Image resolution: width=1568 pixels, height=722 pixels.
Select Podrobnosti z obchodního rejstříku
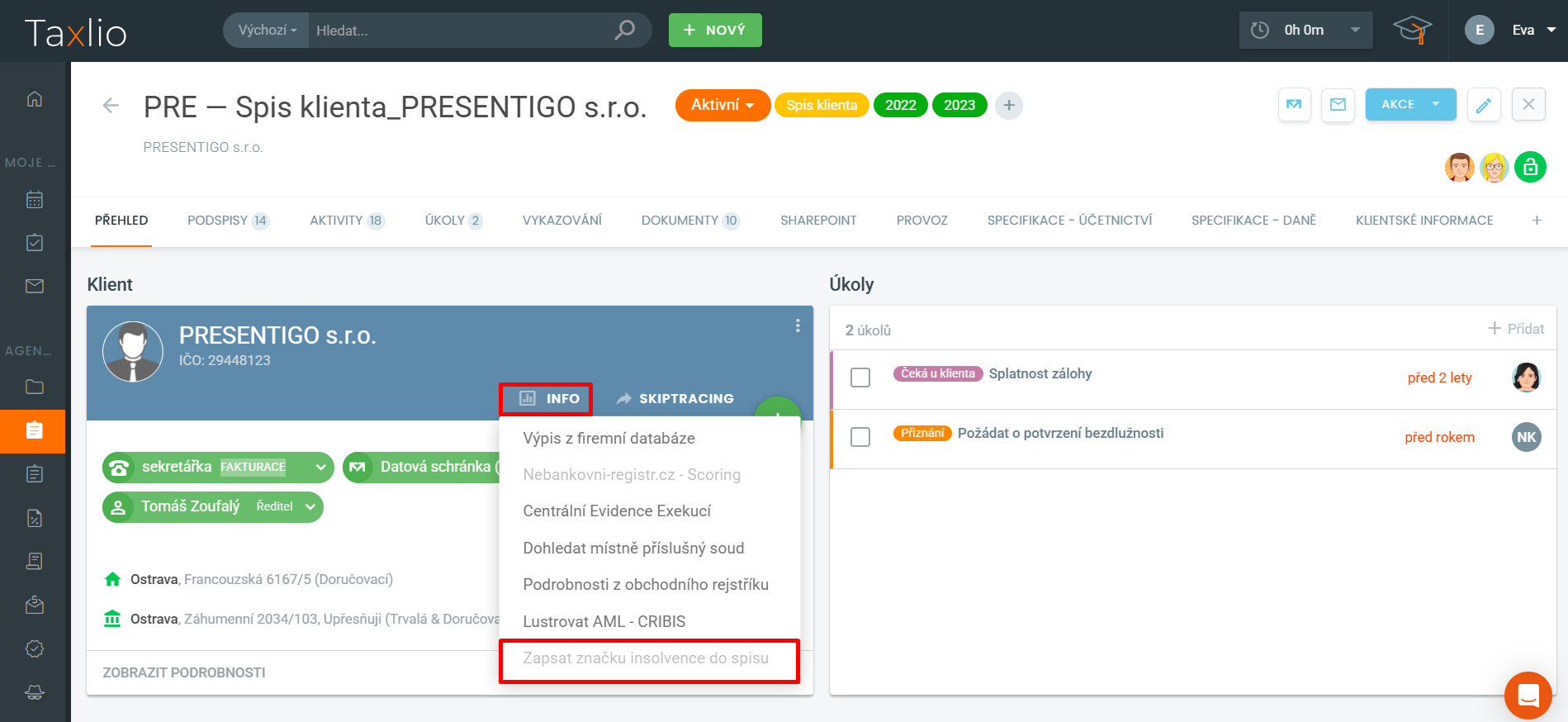(x=650, y=585)
